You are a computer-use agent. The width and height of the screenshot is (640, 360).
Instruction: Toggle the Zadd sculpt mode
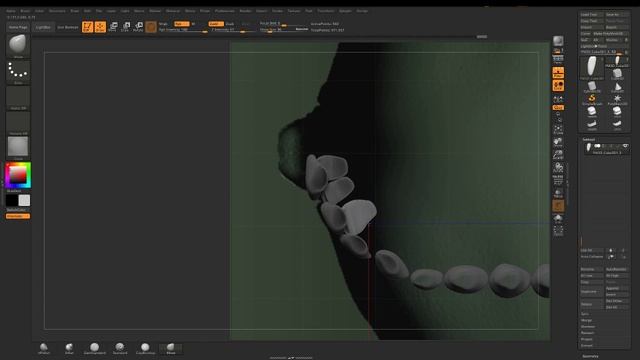(x=216, y=24)
